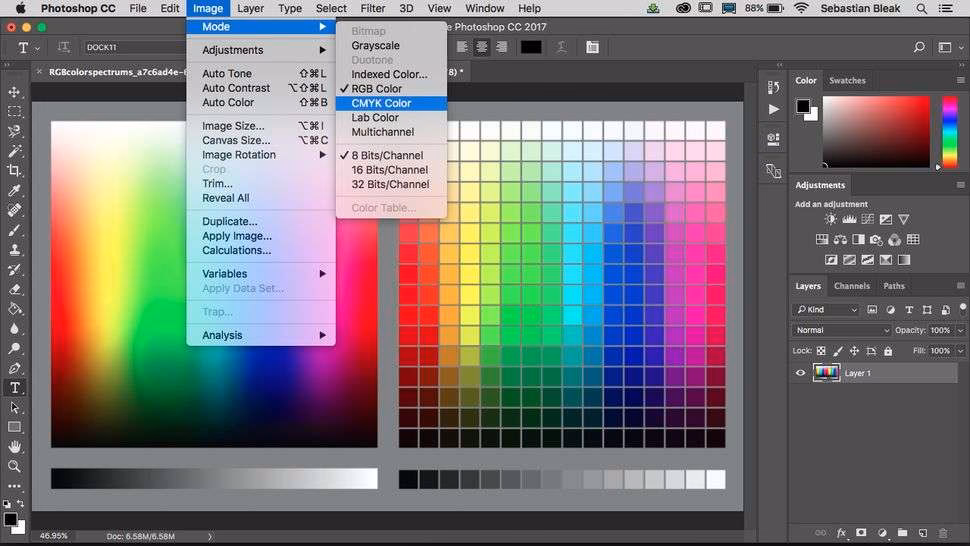Select the Move tool
This screenshot has width=970, height=546.
click(14, 92)
